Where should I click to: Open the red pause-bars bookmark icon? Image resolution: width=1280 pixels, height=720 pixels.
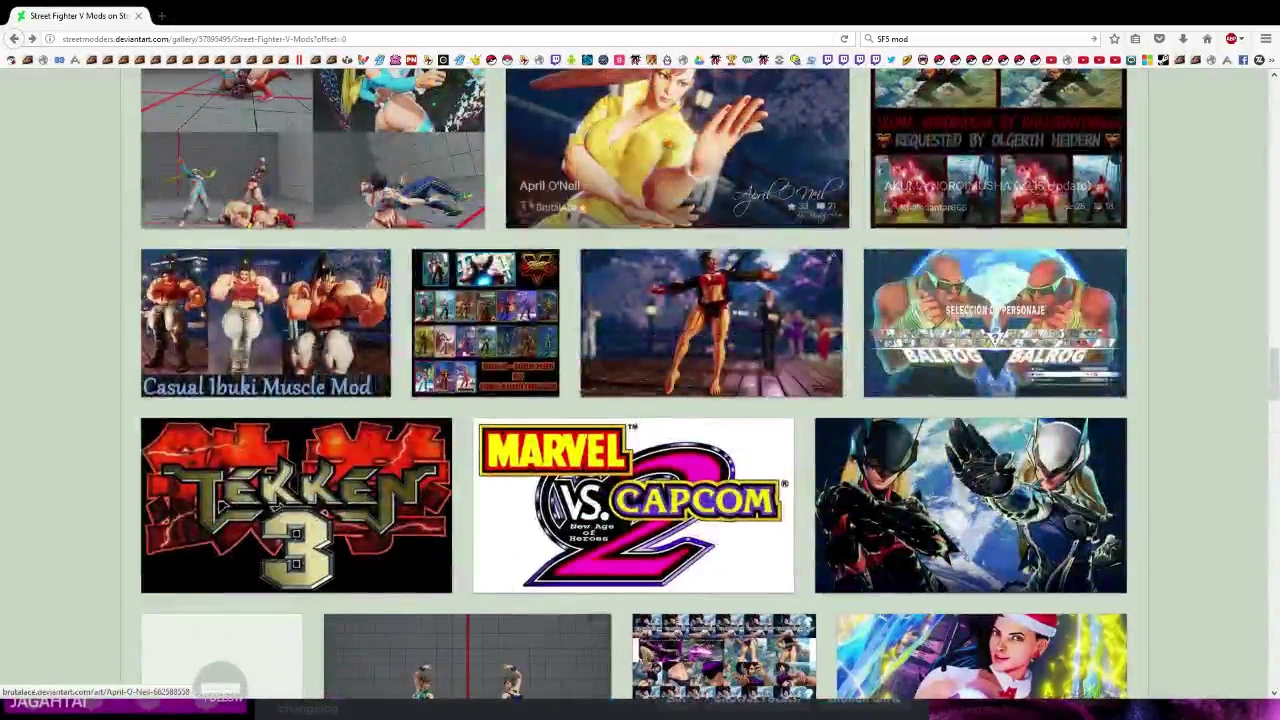pyautogui.click(x=299, y=60)
